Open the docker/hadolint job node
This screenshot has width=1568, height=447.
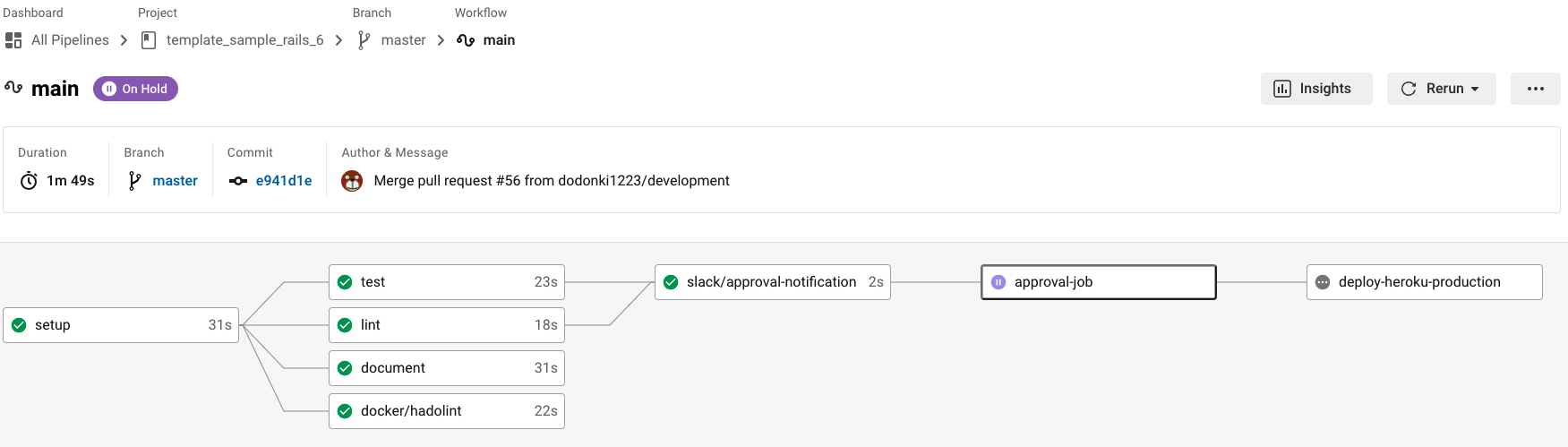coord(447,411)
